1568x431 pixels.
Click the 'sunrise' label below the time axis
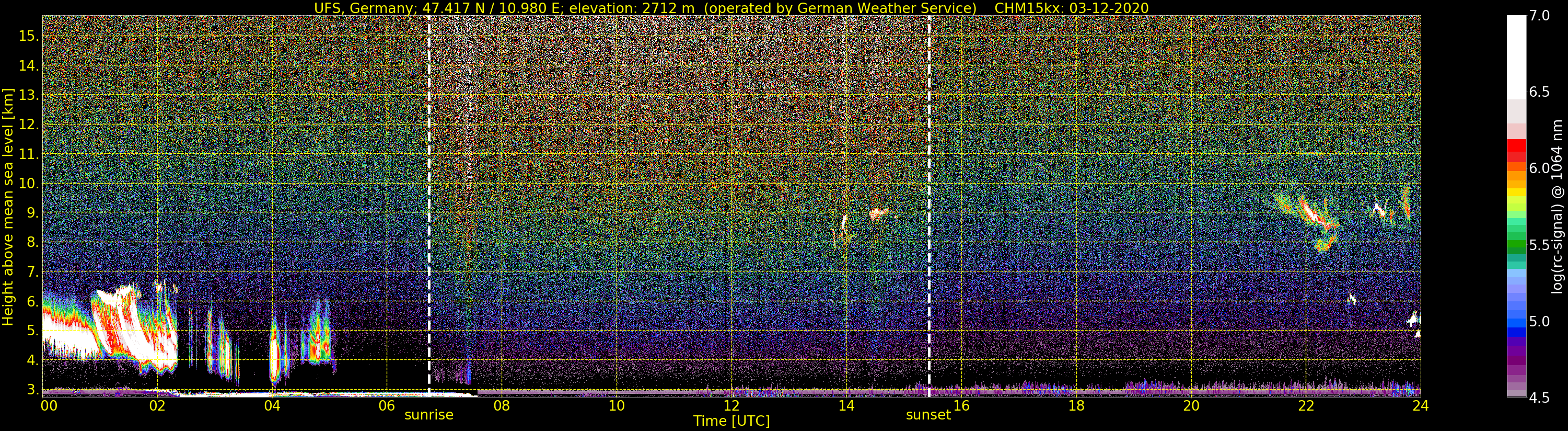point(429,415)
